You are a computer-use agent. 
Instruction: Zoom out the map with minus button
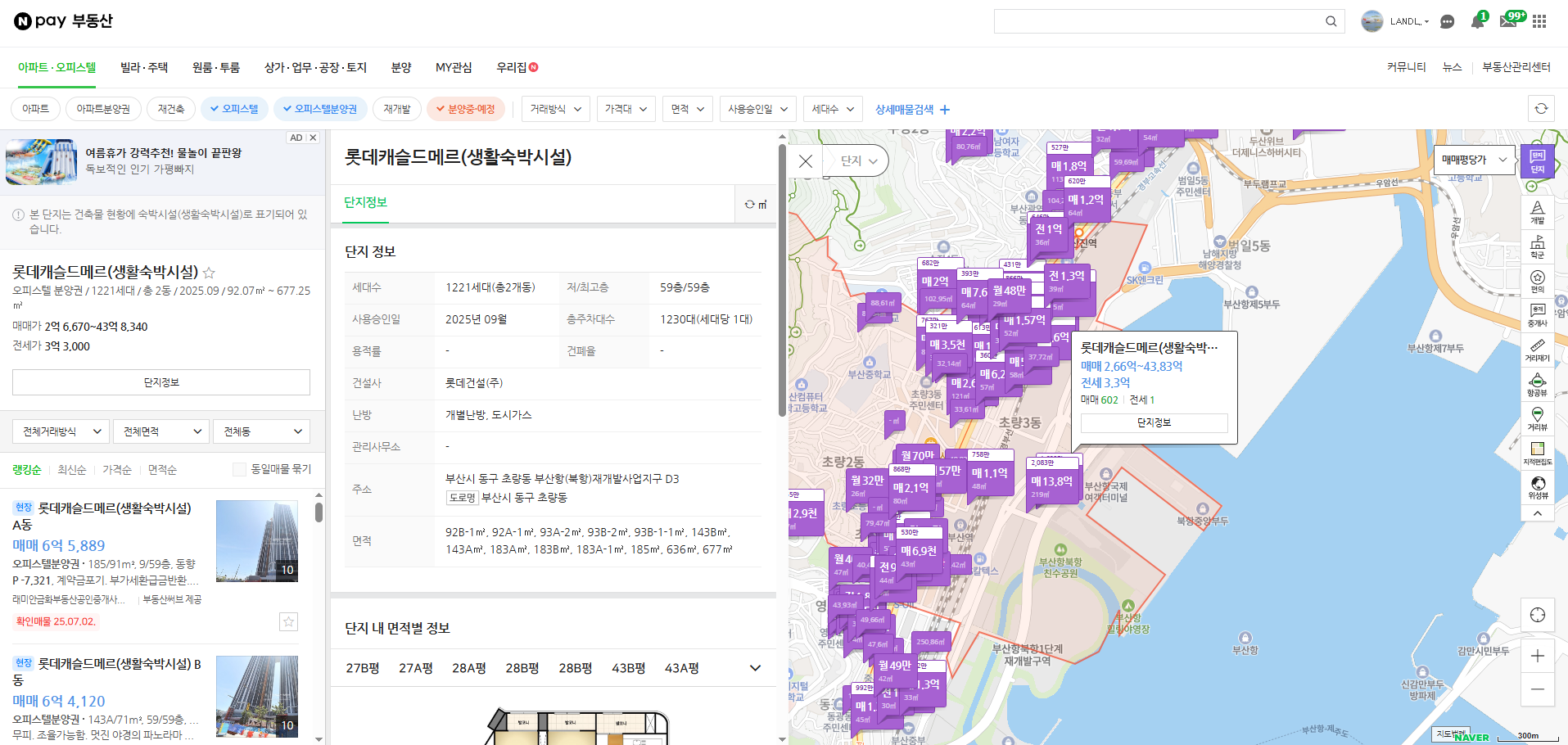[x=1538, y=689]
